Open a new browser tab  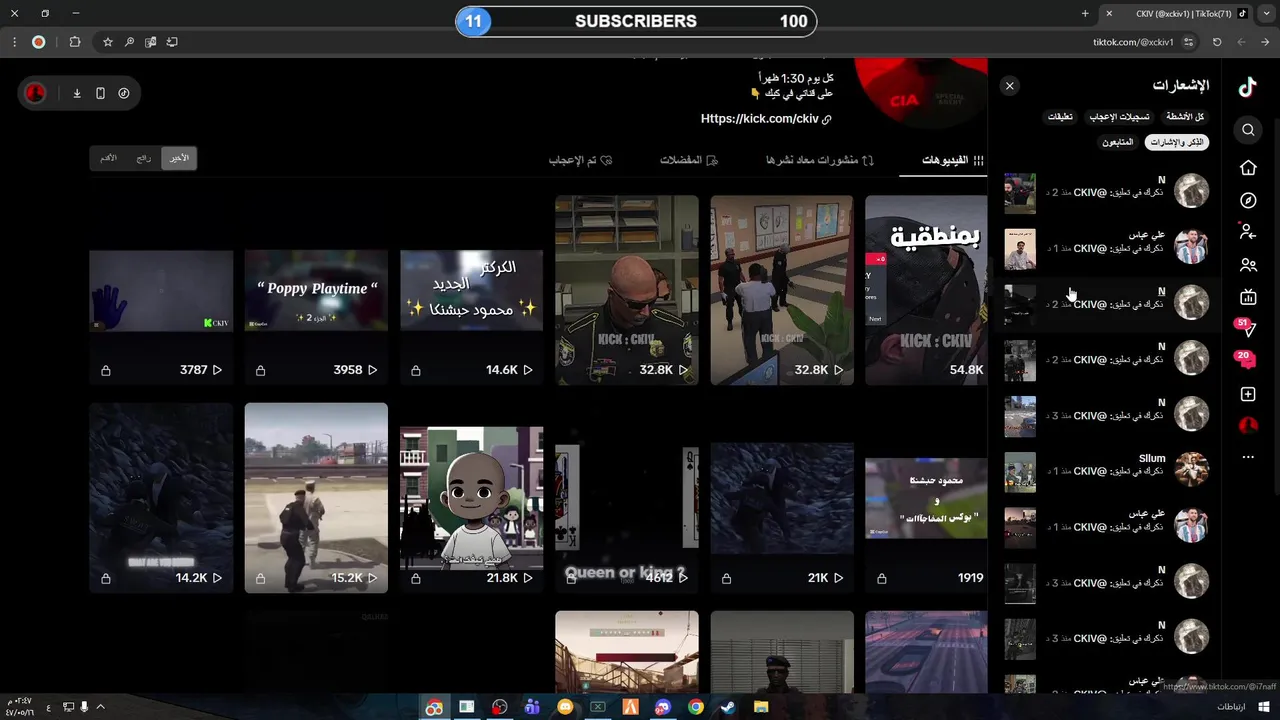pos(1085,14)
